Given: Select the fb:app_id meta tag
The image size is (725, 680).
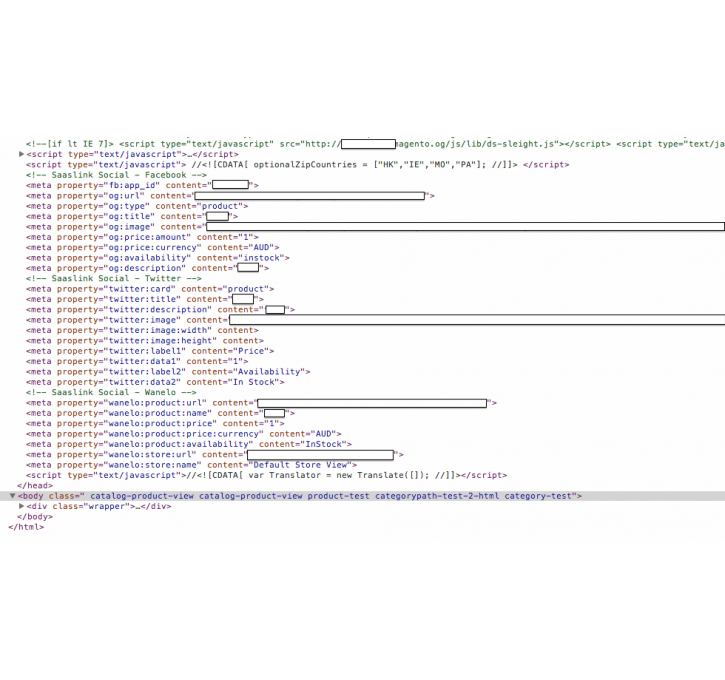Looking at the screenshot, I should click(142, 185).
